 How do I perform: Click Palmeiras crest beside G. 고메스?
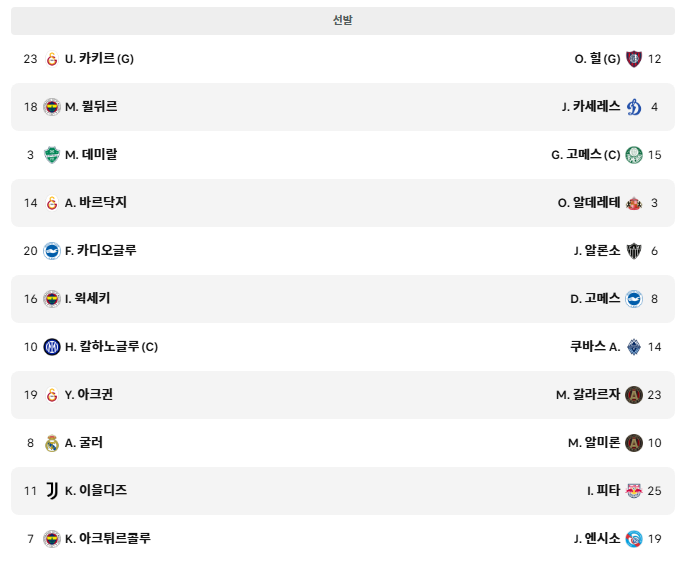pyautogui.click(x=634, y=155)
